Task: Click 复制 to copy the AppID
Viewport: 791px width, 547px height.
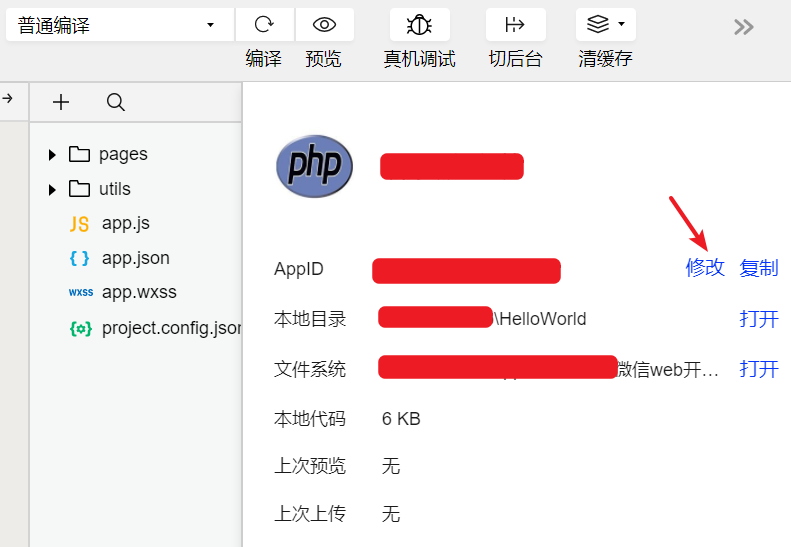Action: [x=759, y=267]
